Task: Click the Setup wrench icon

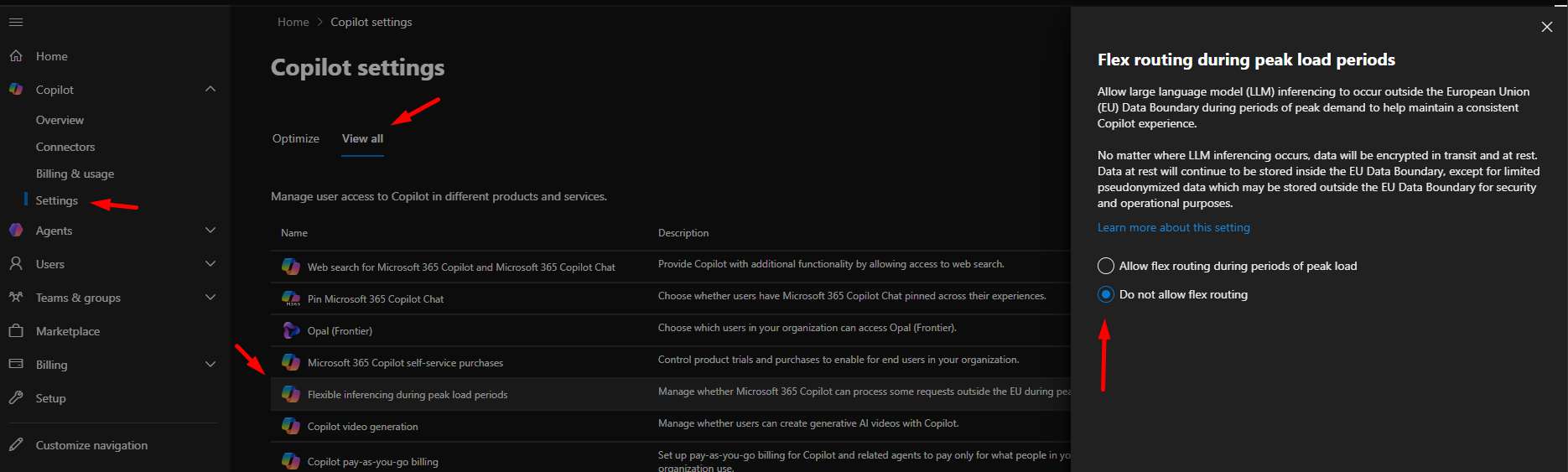Action: pyautogui.click(x=16, y=397)
